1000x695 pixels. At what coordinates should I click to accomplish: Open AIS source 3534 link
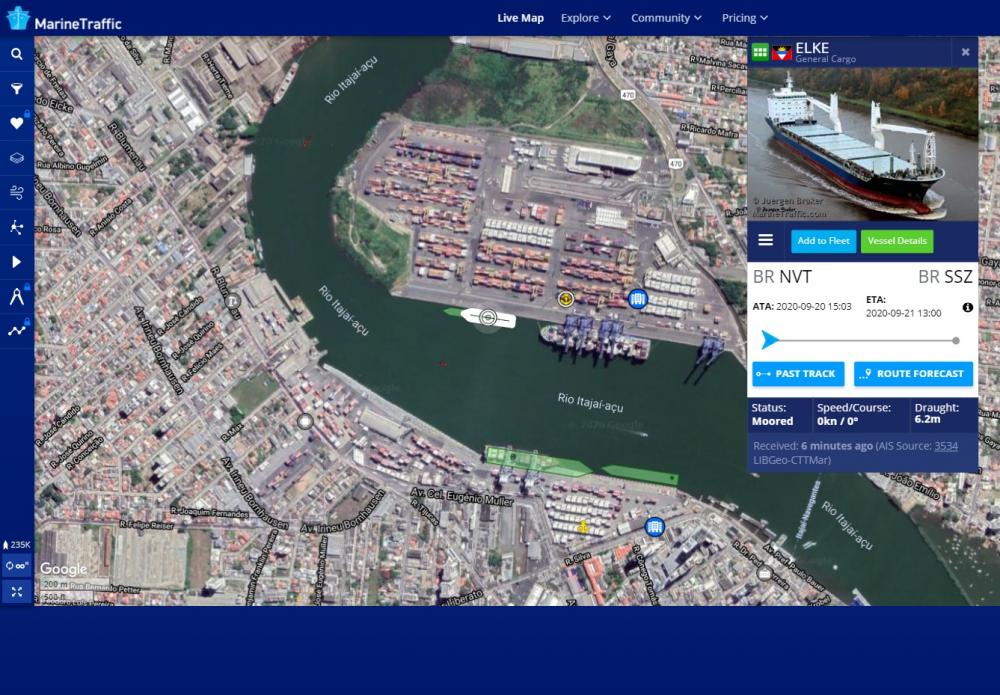(x=946, y=446)
